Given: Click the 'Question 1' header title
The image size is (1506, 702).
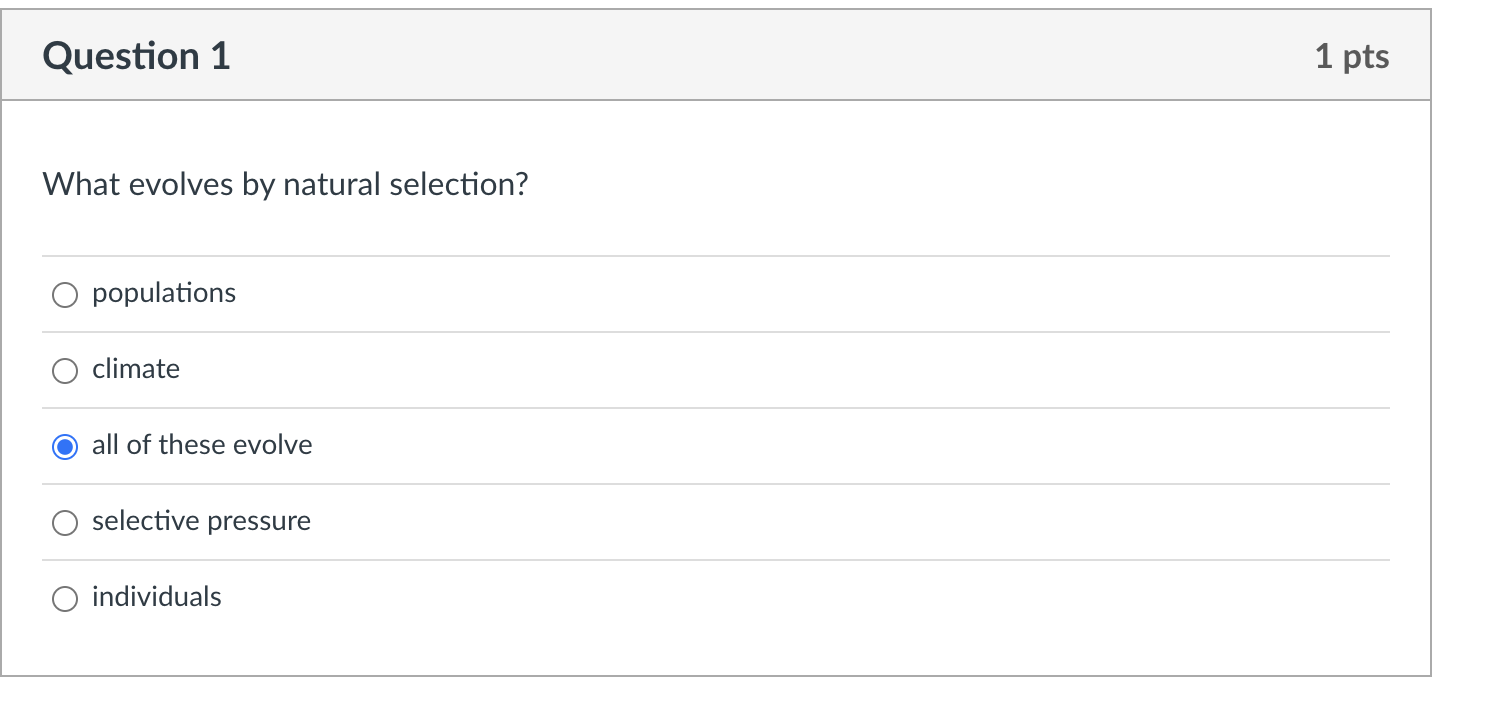Looking at the screenshot, I should (x=136, y=56).
